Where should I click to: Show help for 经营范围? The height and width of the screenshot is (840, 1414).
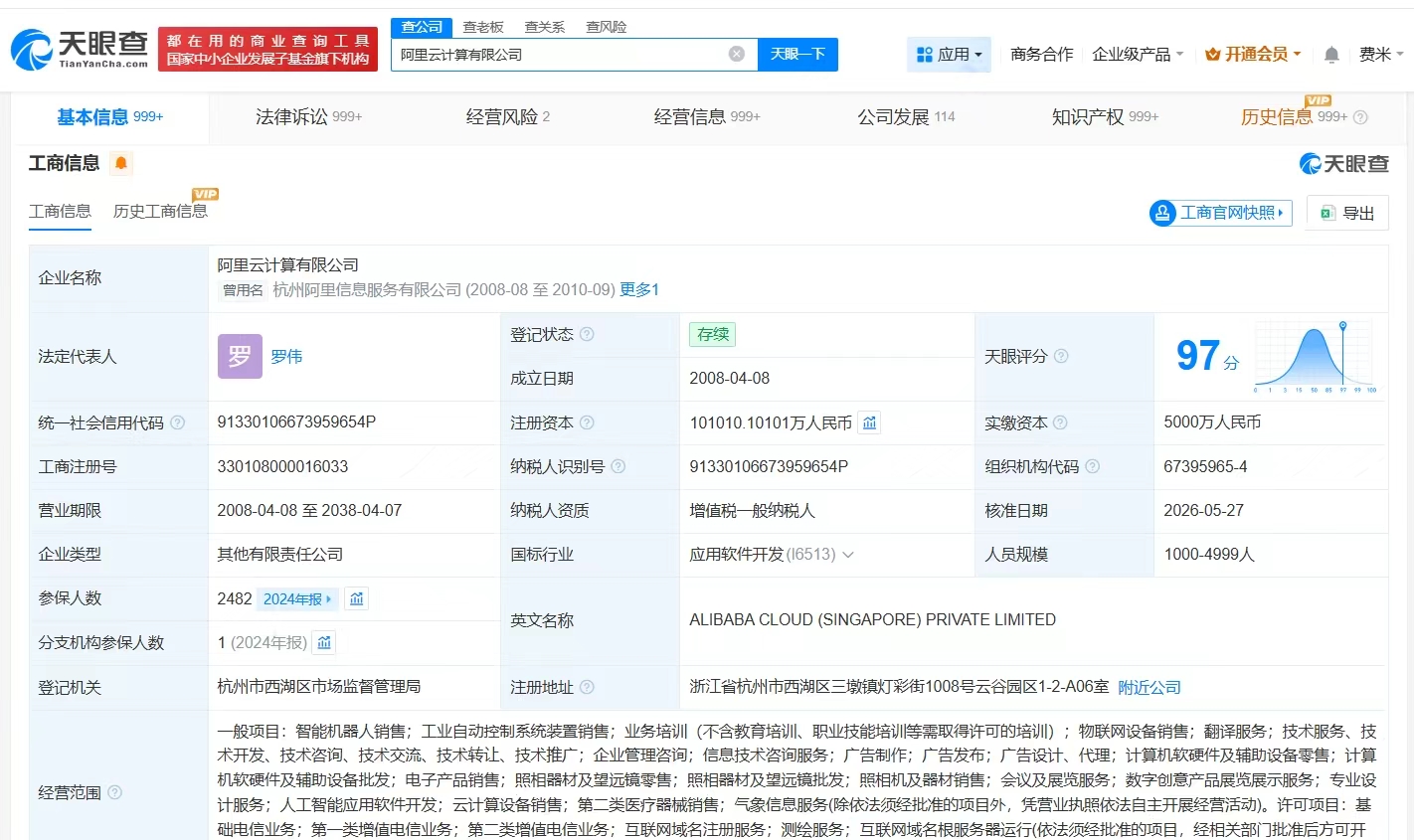point(114,792)
